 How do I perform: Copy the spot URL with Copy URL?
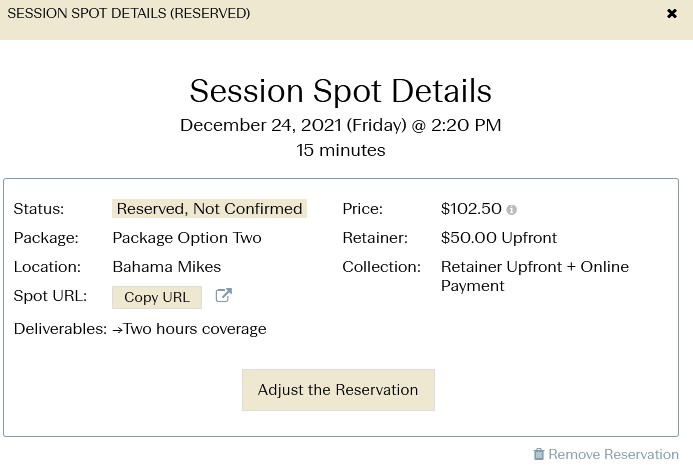click(157, 297)
